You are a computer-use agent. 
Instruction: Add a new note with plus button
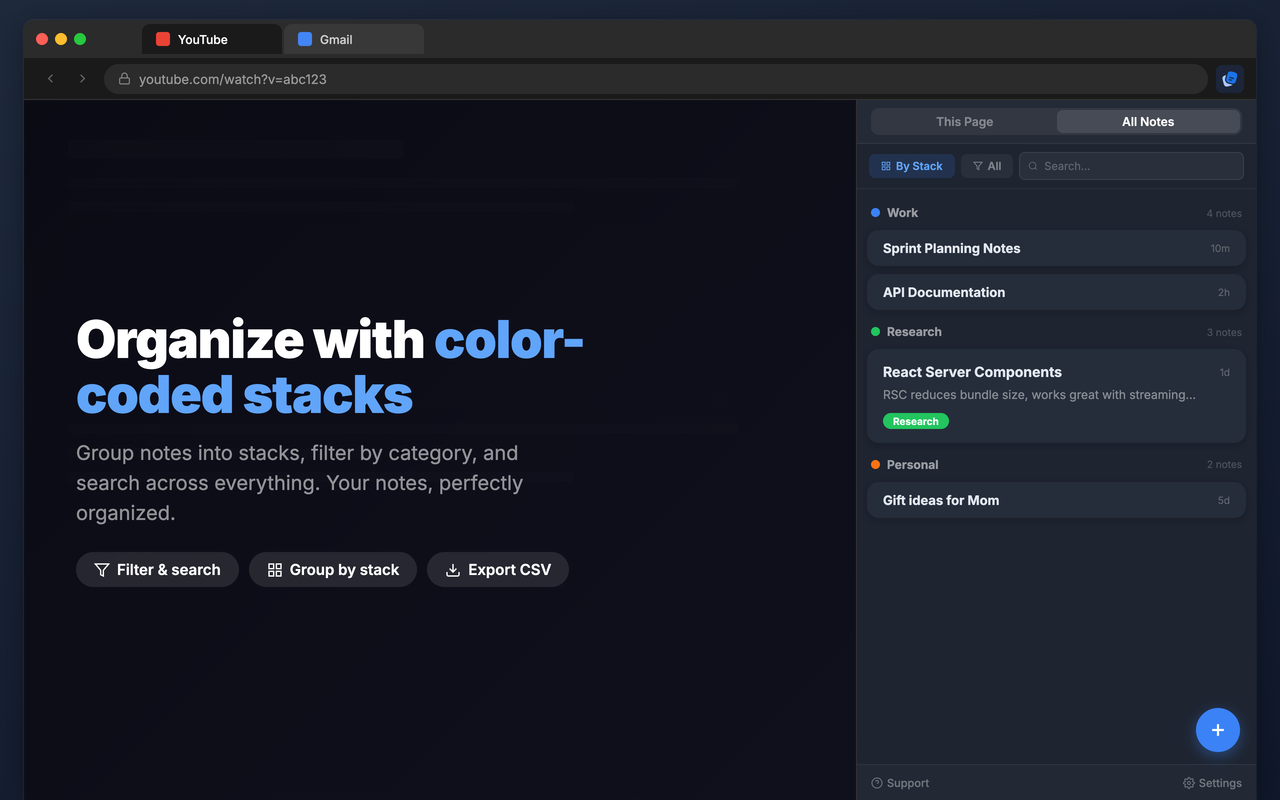pyautogui.click(x=1218, y=730)
